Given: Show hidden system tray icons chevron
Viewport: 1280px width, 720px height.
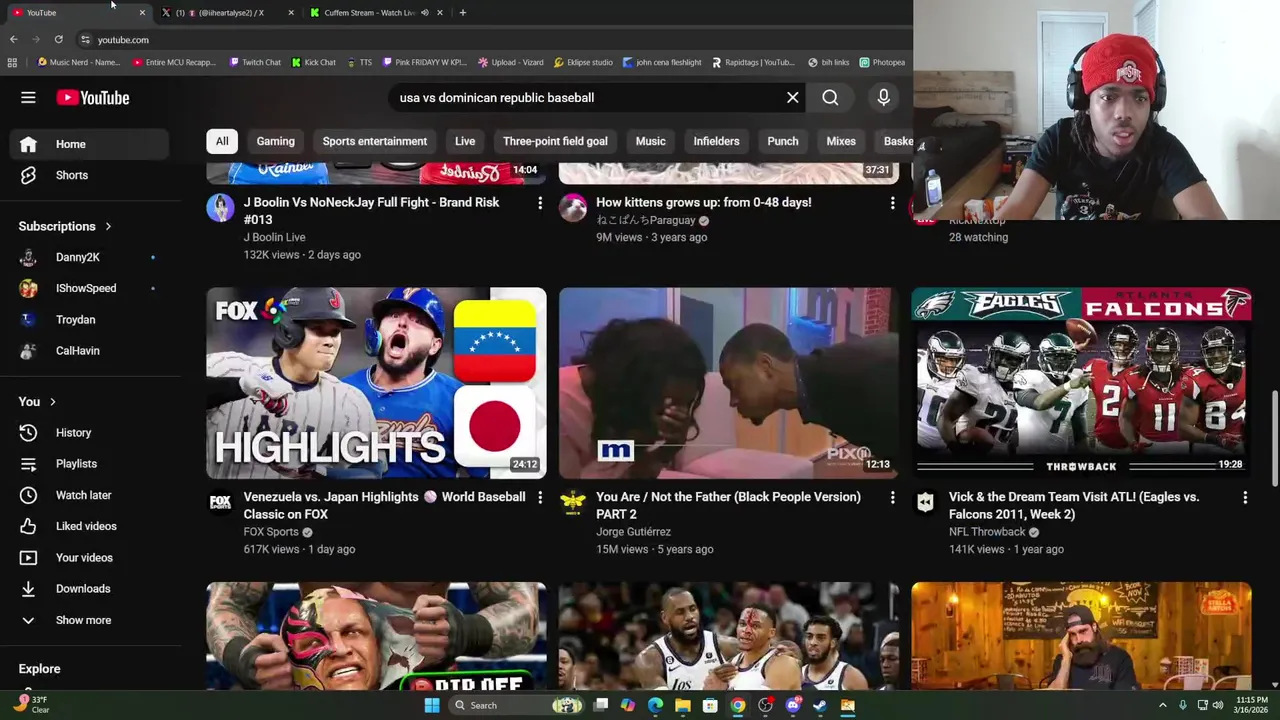Looking at the screenshot, I should (1162, 705).
